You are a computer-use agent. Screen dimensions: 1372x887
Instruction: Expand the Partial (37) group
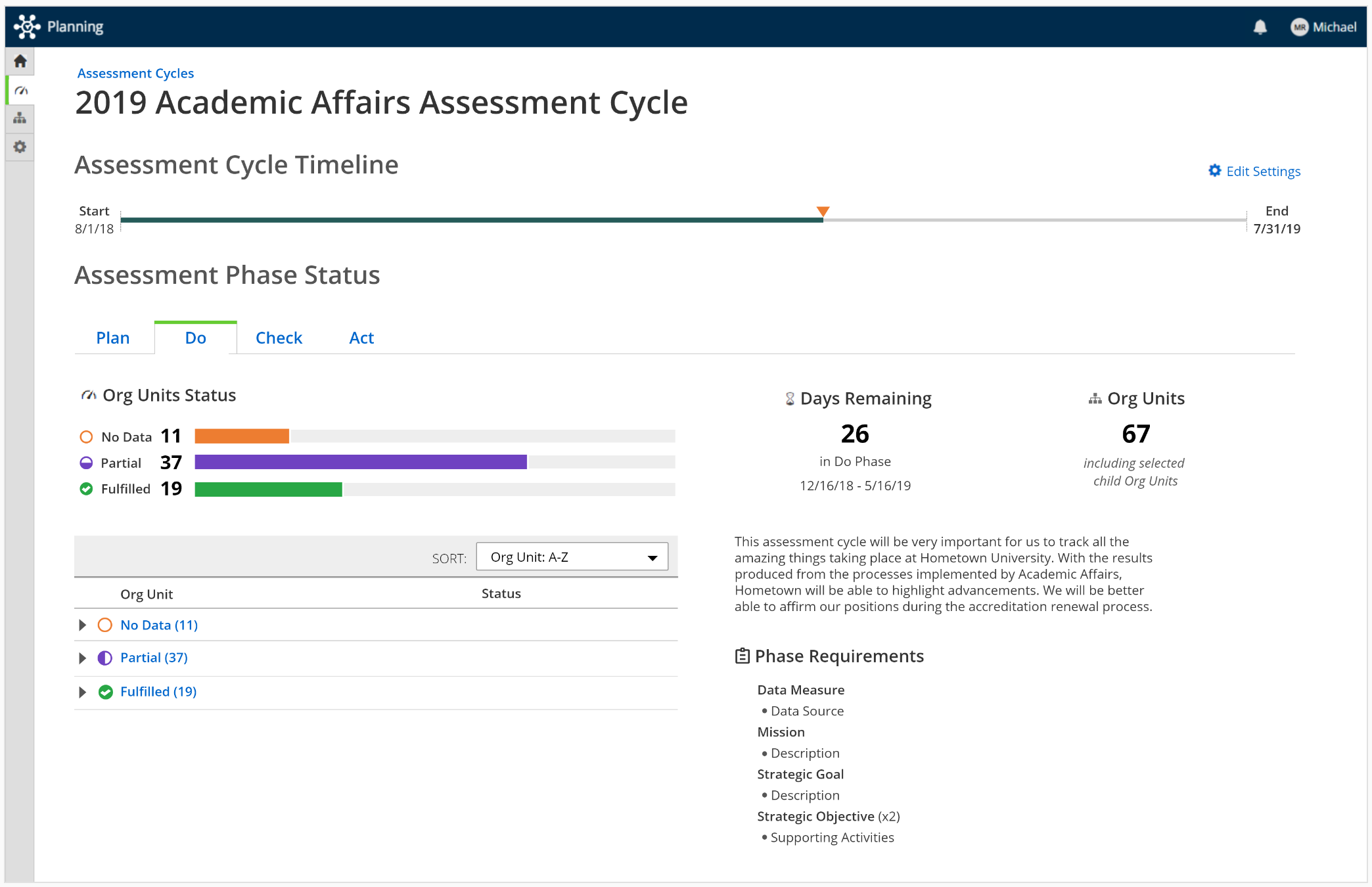[x=82, y=658]
